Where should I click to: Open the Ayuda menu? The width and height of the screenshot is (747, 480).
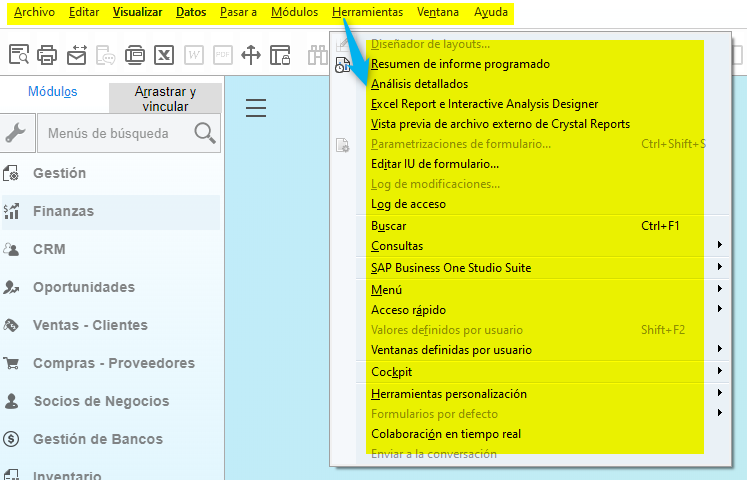(x=491, y=12)
